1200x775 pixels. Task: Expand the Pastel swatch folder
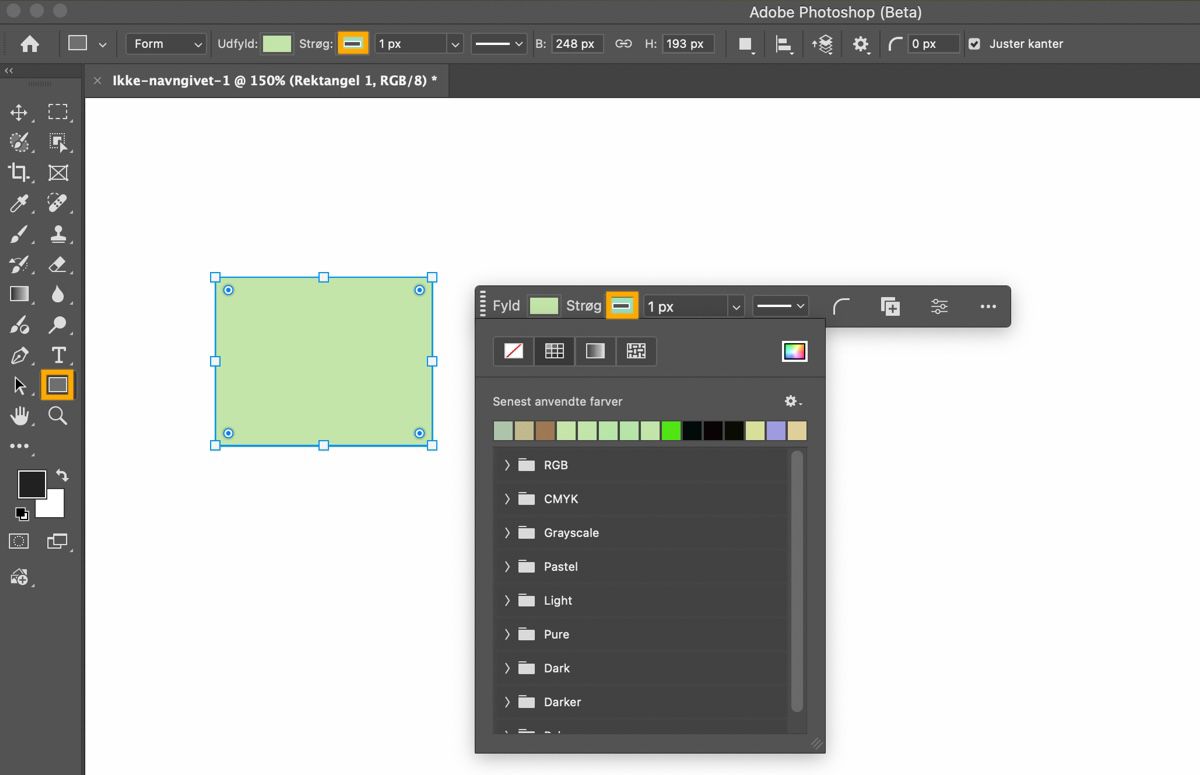coord(507,567)
